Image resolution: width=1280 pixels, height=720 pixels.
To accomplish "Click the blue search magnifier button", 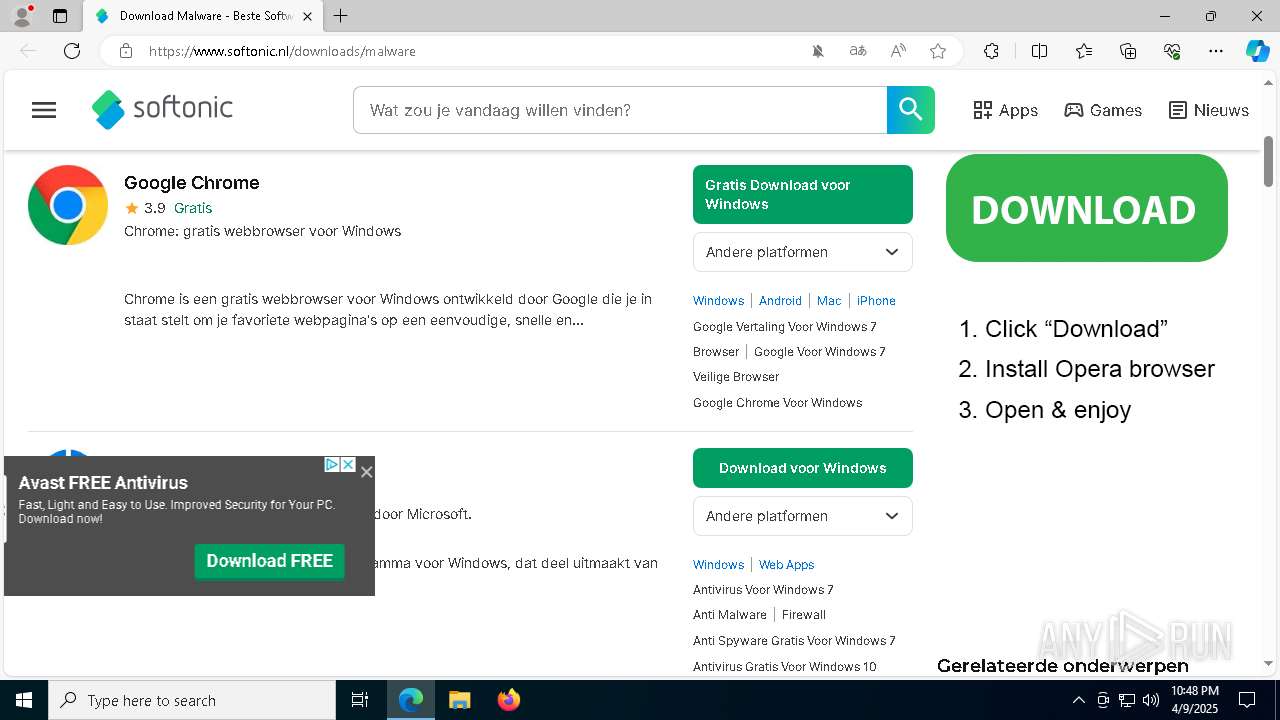I will point(911,110).
